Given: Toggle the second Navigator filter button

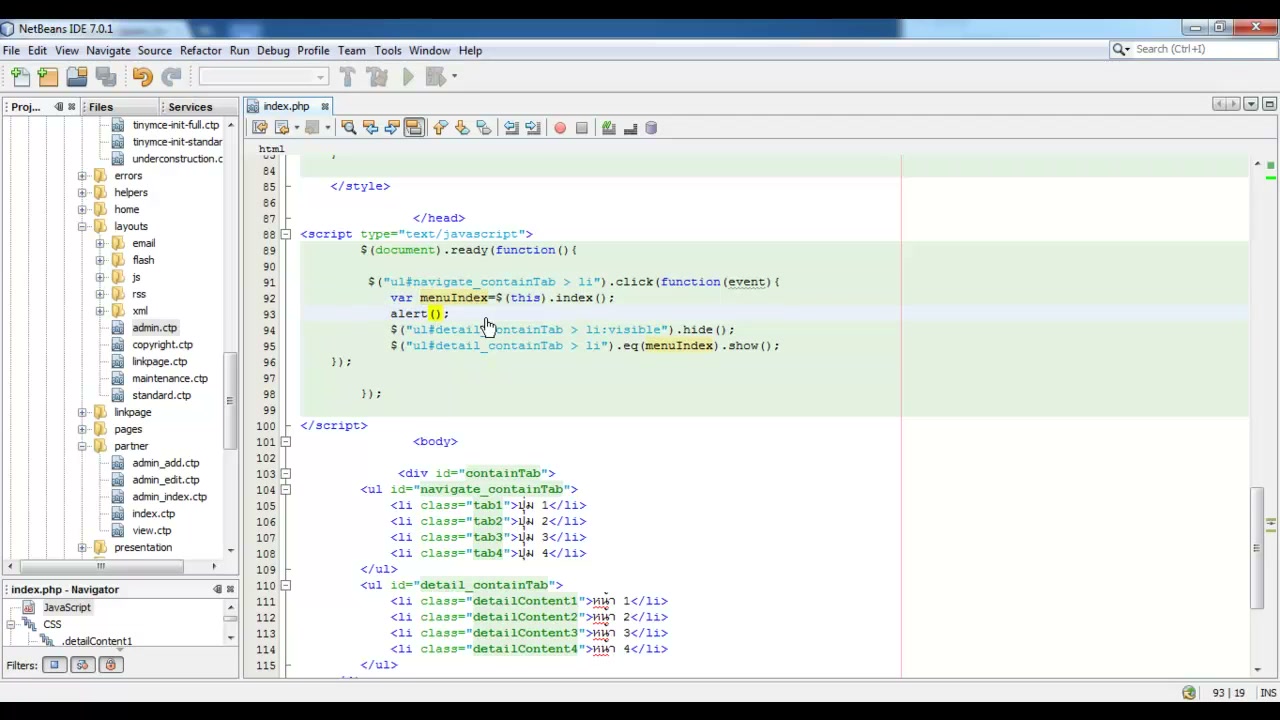Looking at the screenshot, I should point(82,665).
